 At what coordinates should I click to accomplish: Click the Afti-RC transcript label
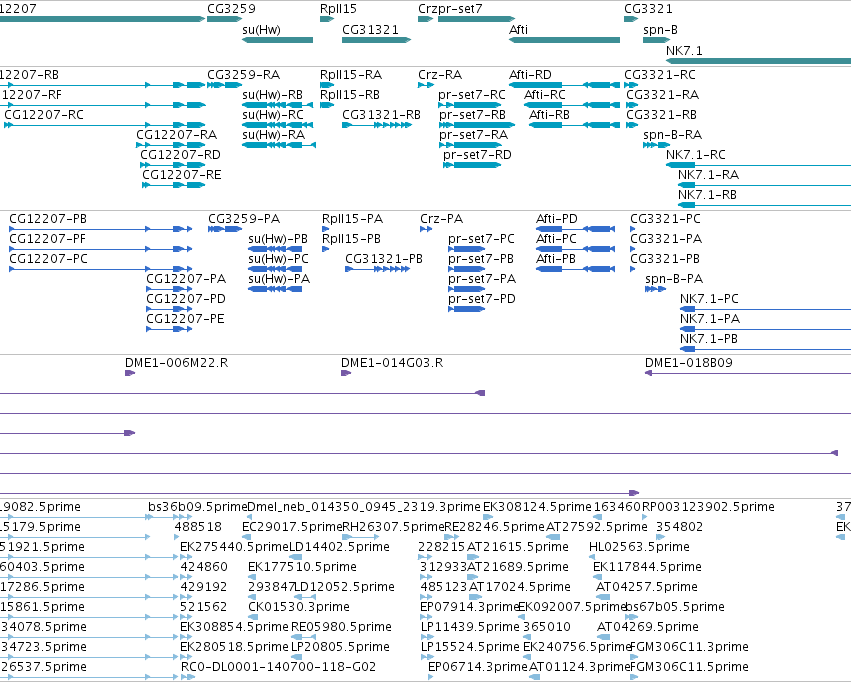point(545,95)
